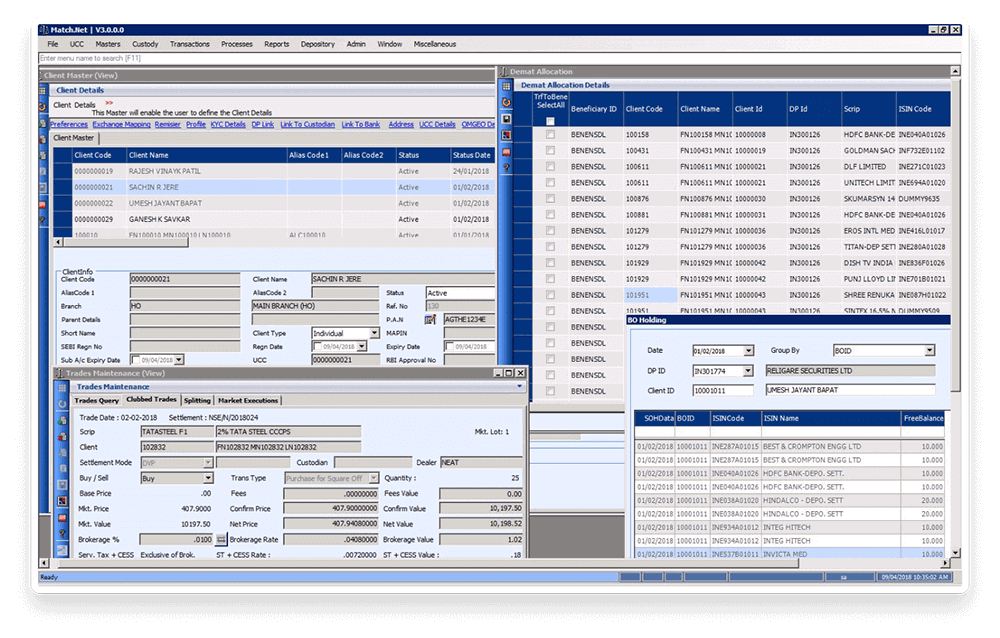Open Link To Custodian link
Screen dimensions: 1000x638
pos(307,124)
